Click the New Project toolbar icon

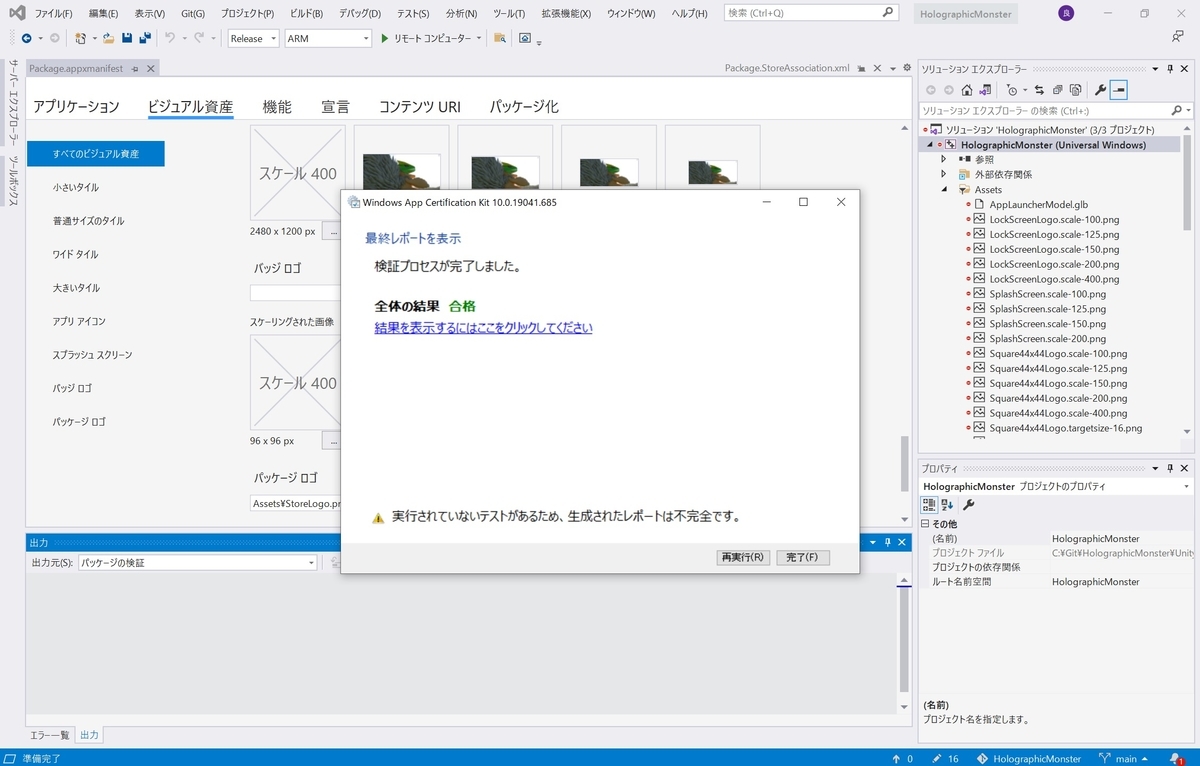coord(81,38)
